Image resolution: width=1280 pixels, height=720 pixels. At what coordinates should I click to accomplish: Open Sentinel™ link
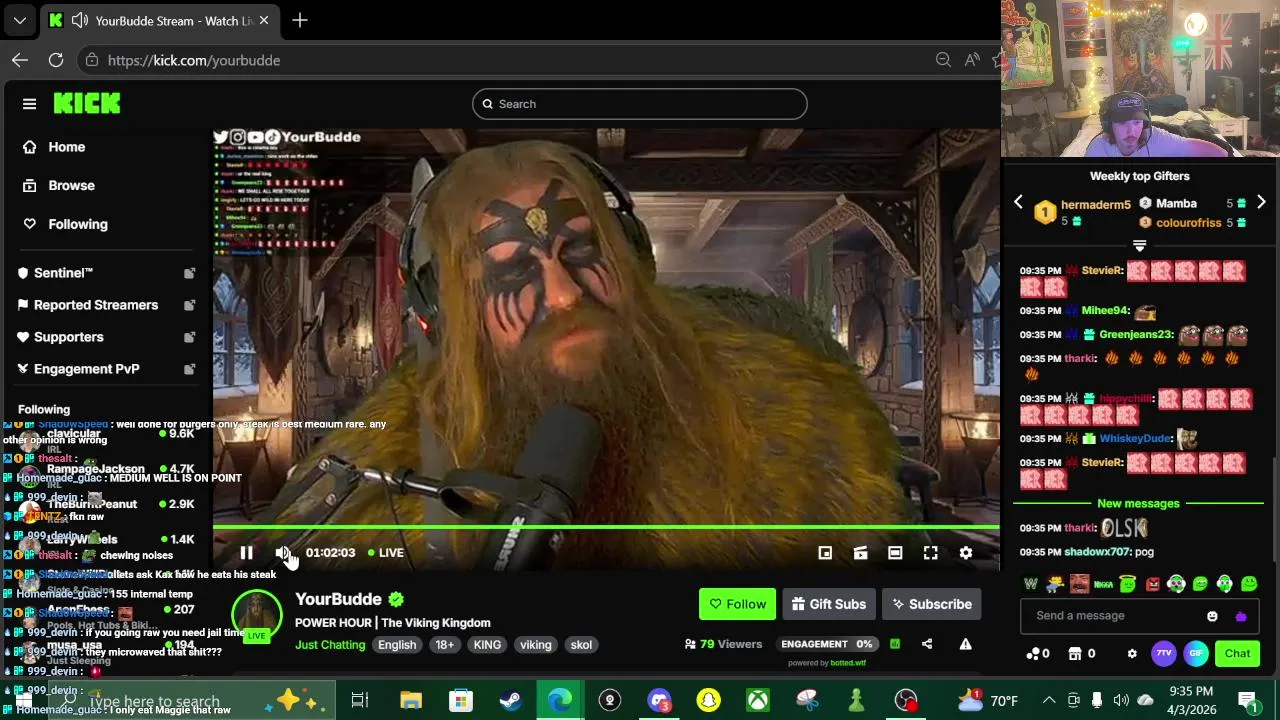click(x=106, y=273)
